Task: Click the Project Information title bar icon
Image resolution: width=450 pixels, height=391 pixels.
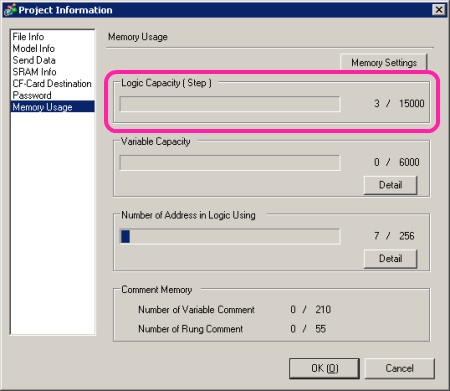Action: [x=10, y=10]
